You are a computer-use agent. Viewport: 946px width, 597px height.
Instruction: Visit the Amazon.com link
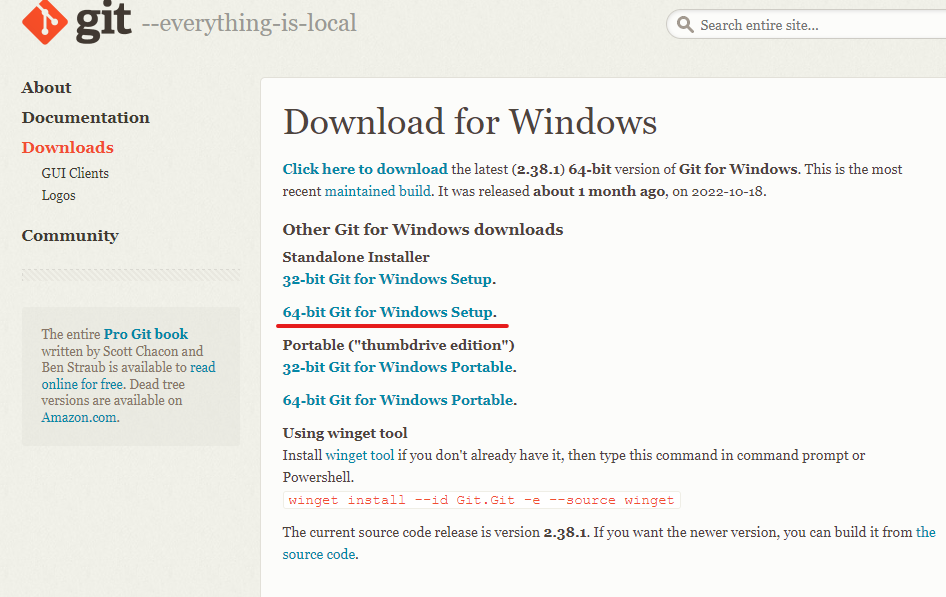coord(79,417)
